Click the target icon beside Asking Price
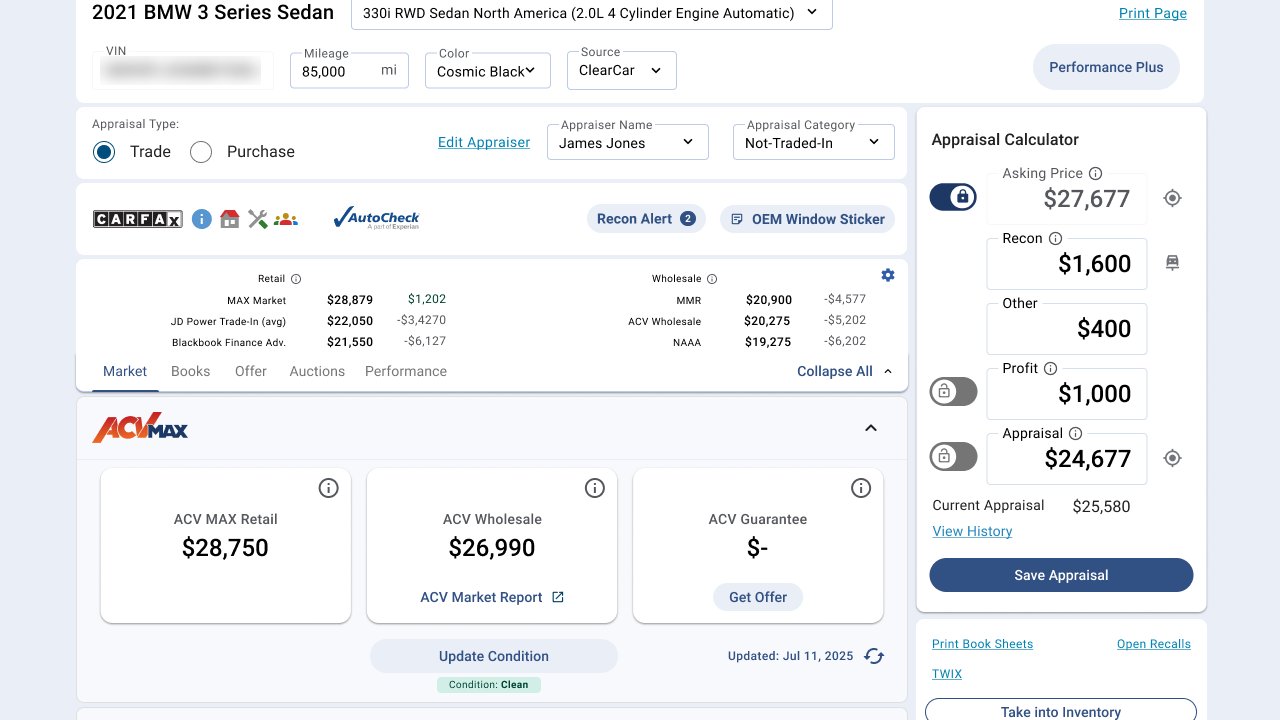1280x720 pixels. point(1173,198)
